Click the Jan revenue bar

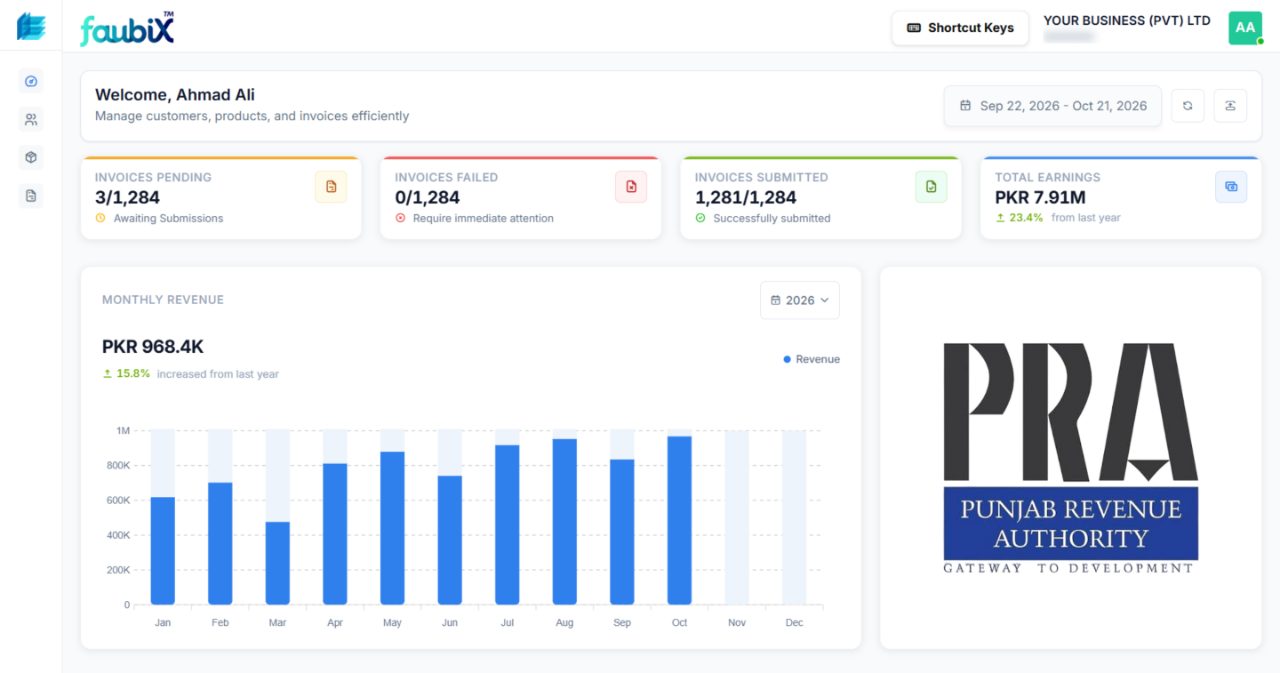tap(163, 551)
